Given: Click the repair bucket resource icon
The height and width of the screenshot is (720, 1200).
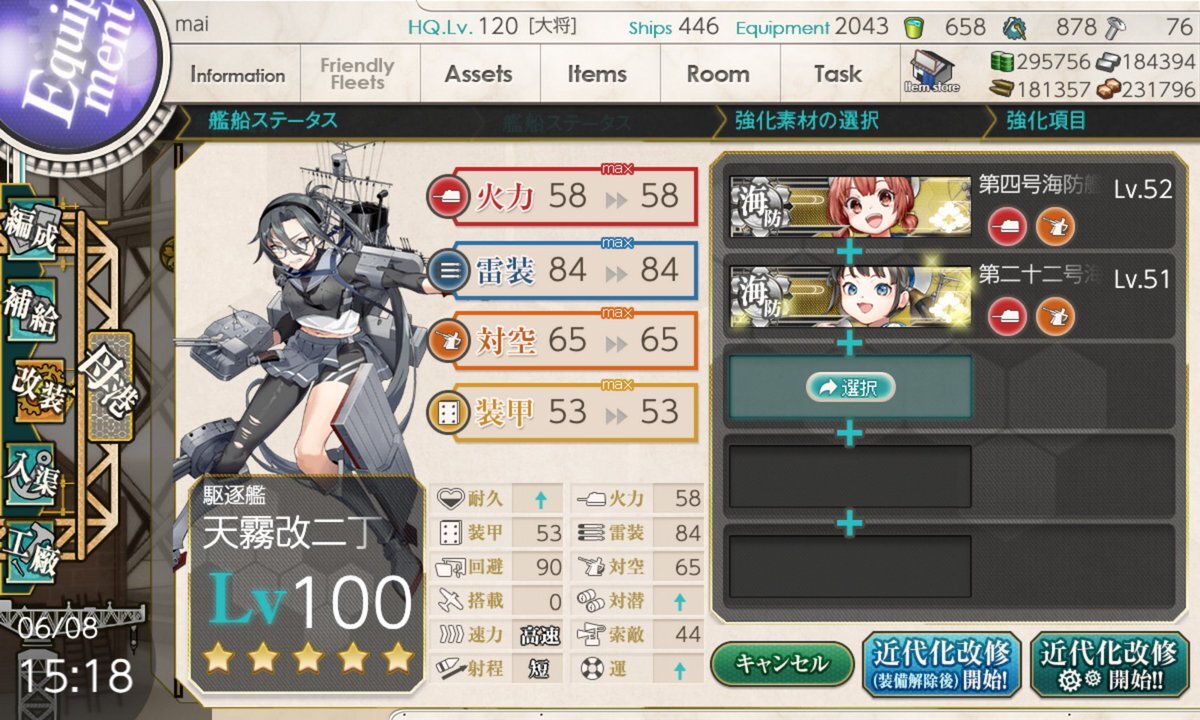Looking at the screenshot, I should tap(914, 27).
